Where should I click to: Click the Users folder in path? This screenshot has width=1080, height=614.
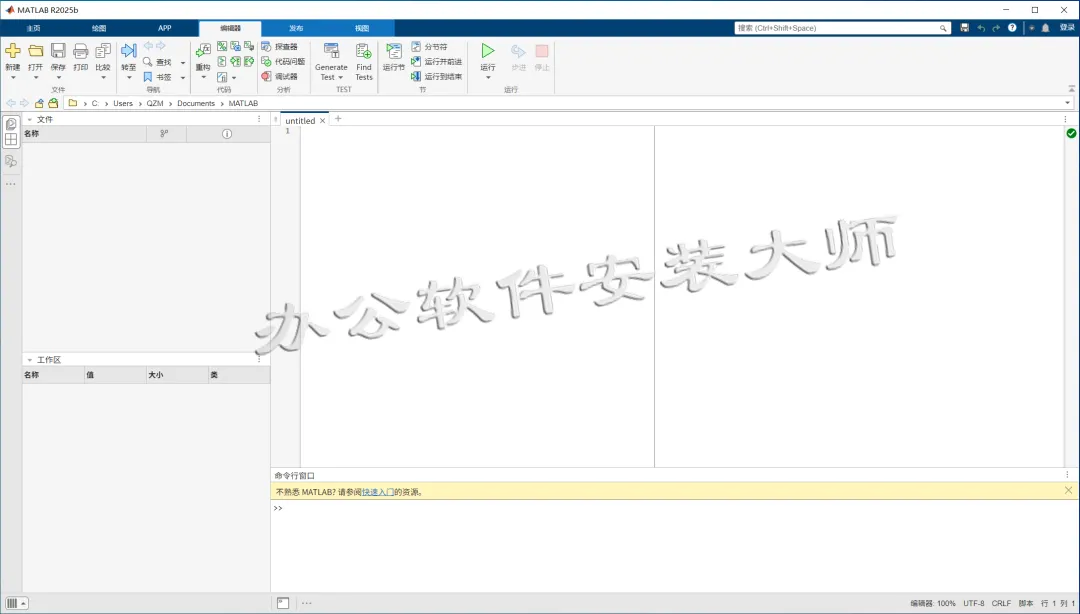(x=123, y=103)
